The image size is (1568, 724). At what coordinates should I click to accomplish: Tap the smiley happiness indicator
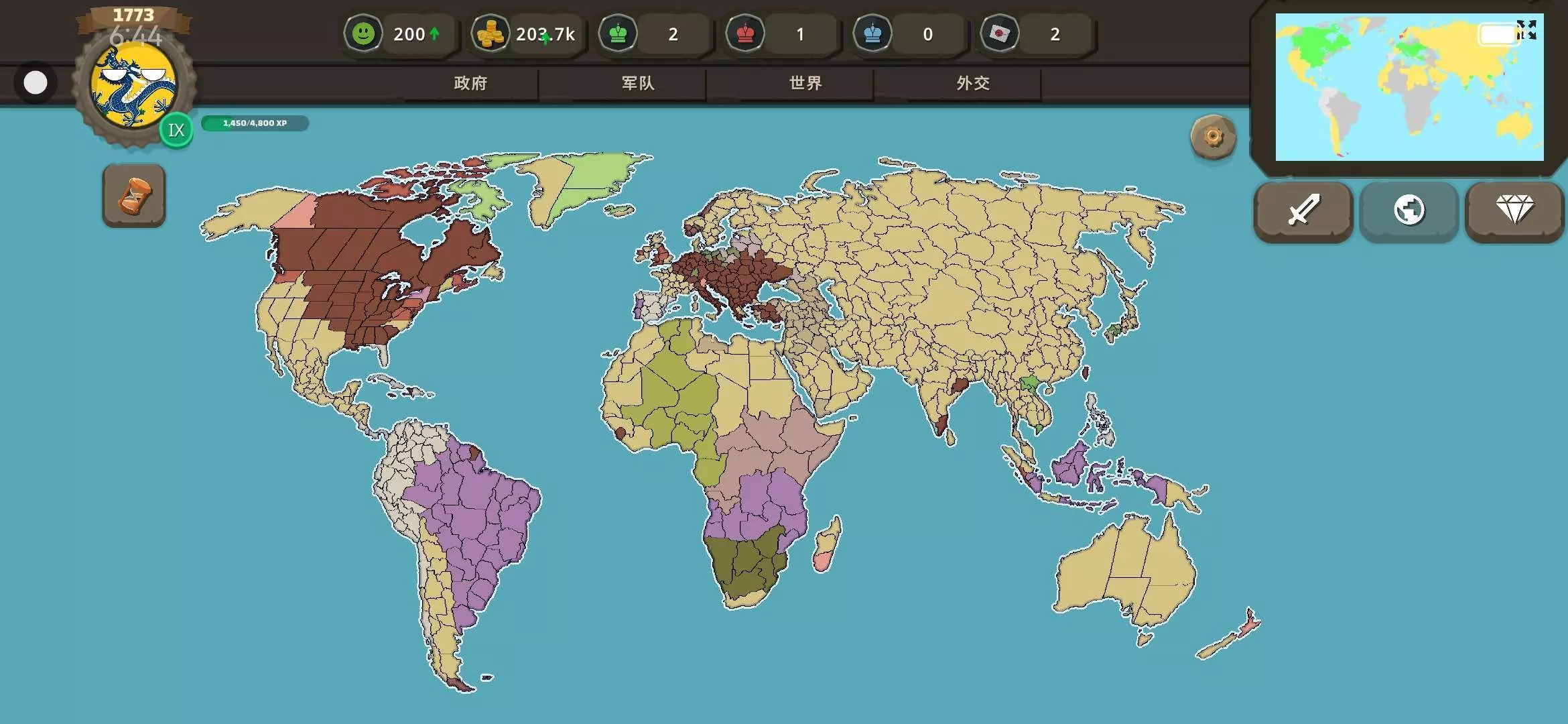click(x=363, y=34)
